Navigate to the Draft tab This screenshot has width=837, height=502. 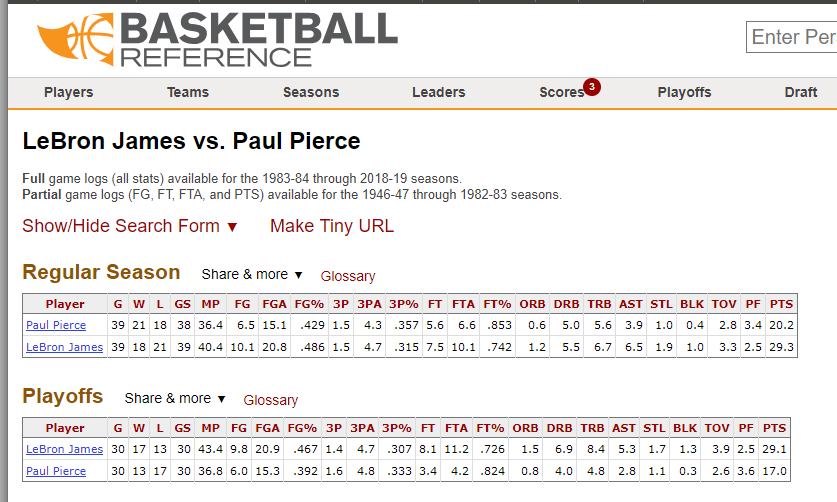(800, 92)
